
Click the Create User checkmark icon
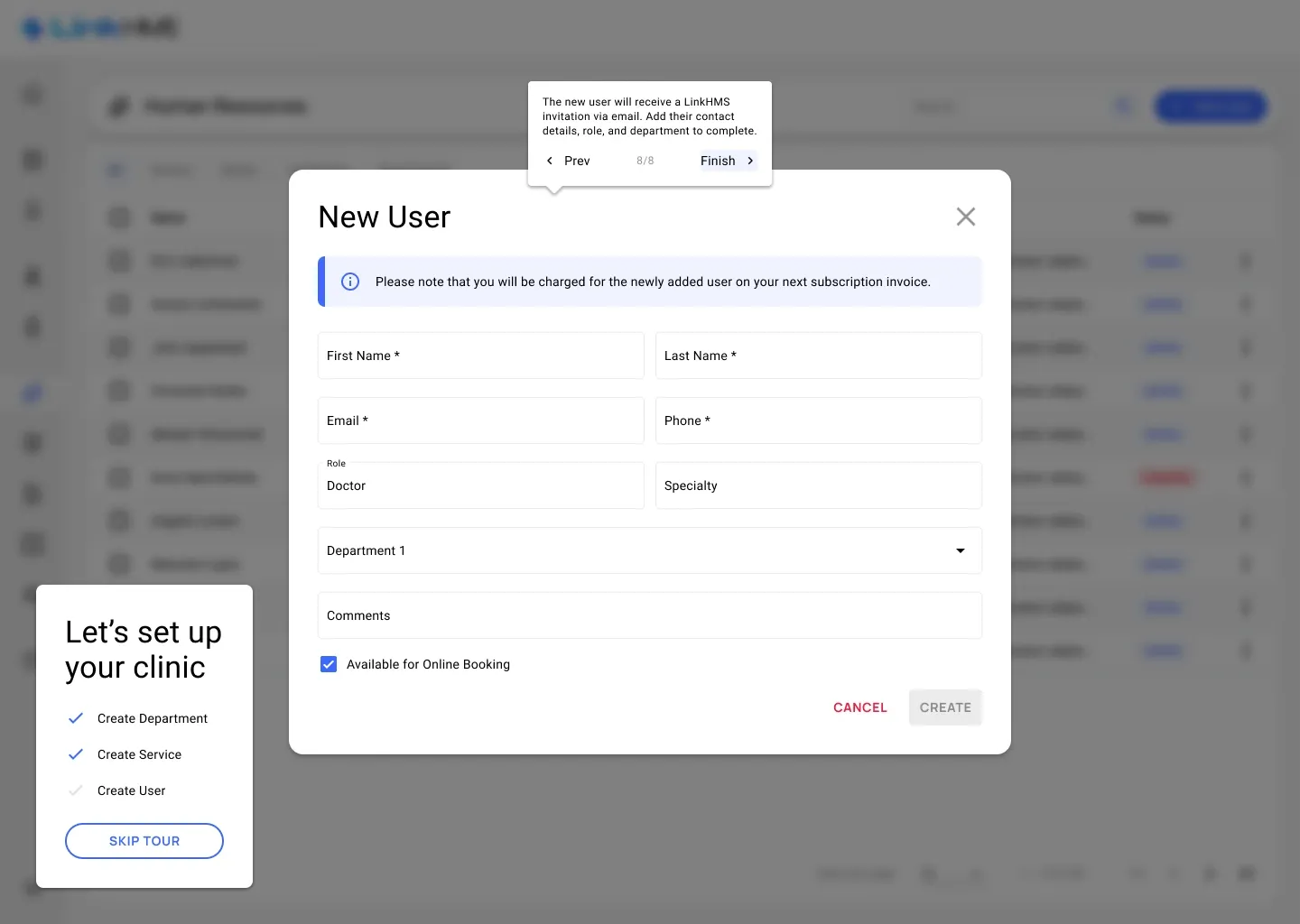[76, 790]
